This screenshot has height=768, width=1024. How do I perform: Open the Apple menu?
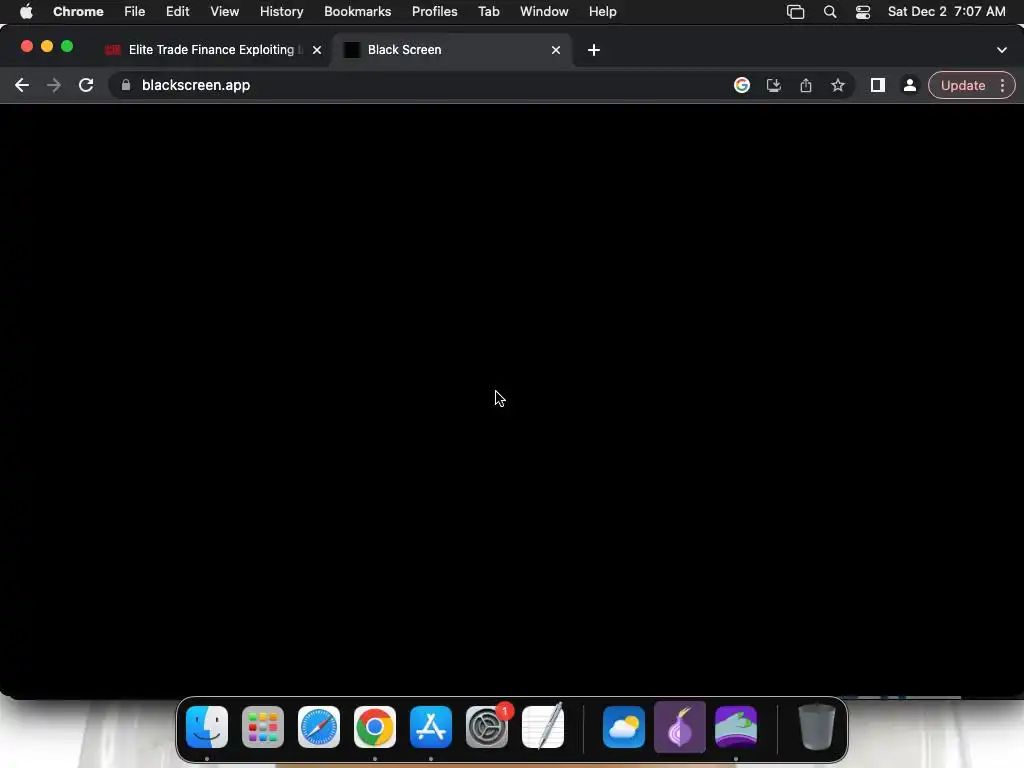(26, 12)
